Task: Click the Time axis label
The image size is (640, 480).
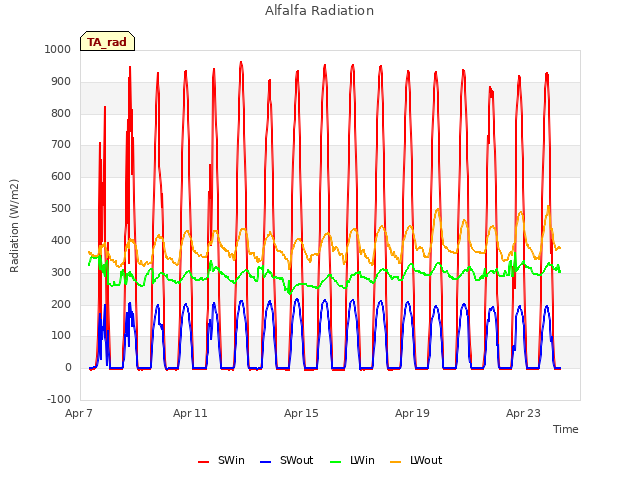Action: 566,429
